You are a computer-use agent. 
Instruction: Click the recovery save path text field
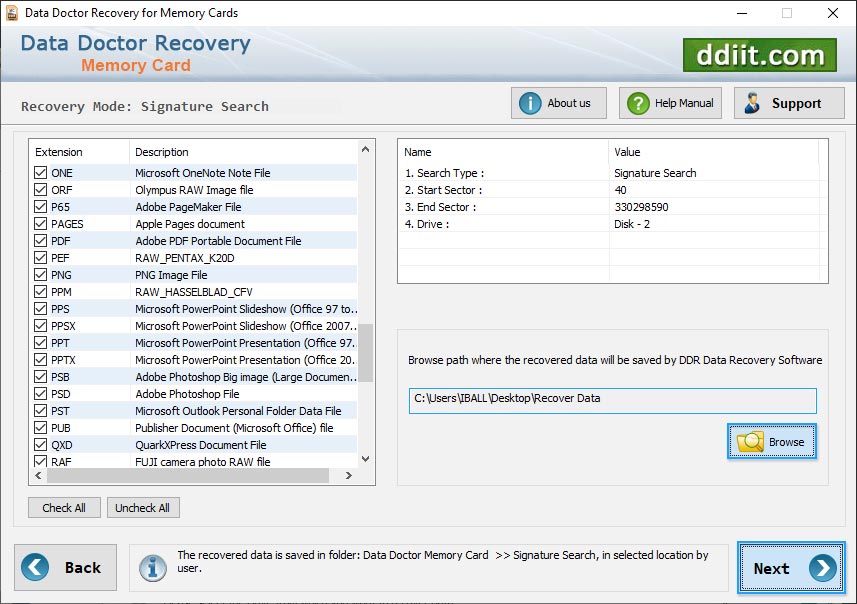click(x=610, y=400)
